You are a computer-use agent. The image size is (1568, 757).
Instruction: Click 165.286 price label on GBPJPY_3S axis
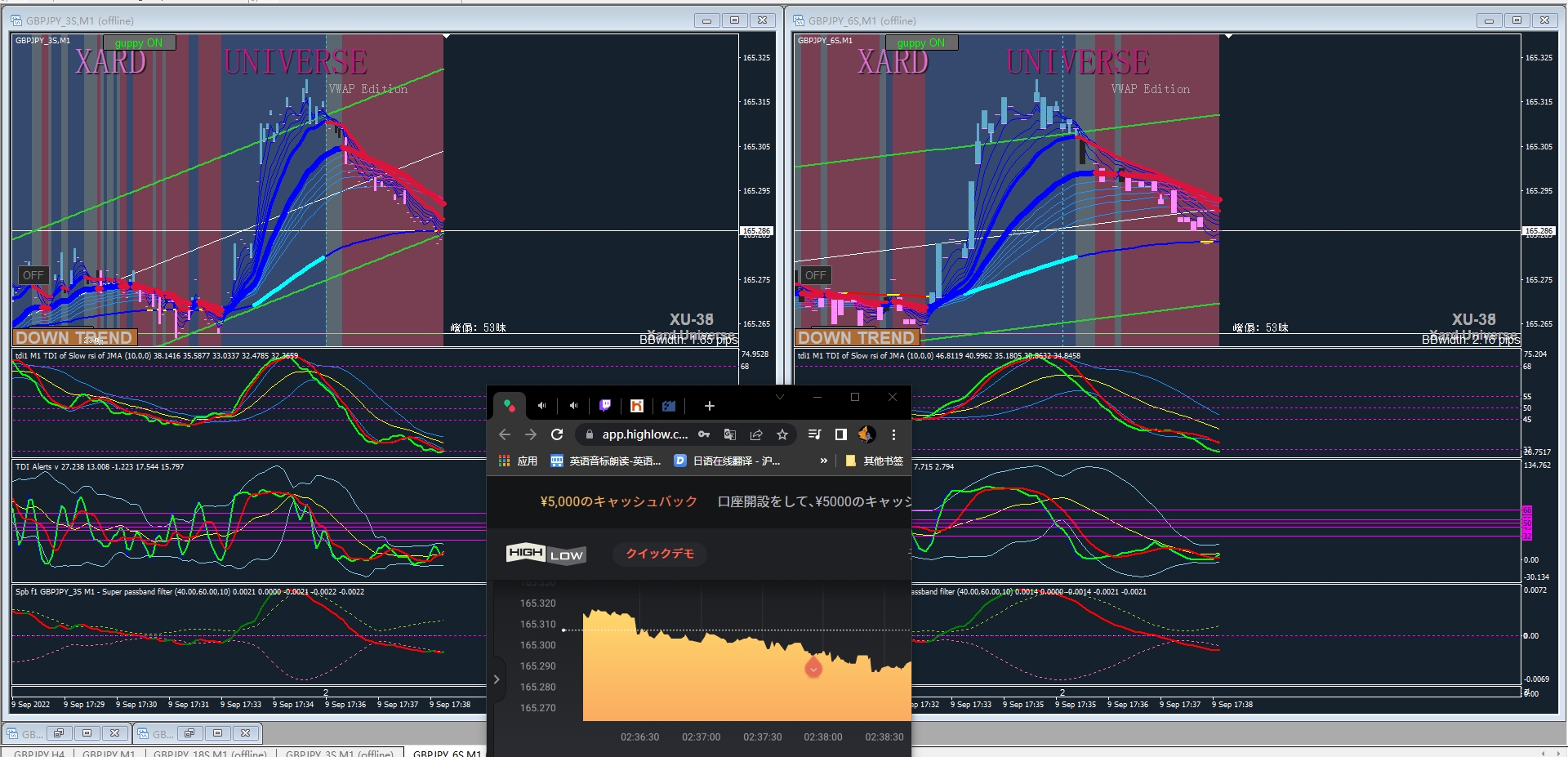[x=756, y=231]
